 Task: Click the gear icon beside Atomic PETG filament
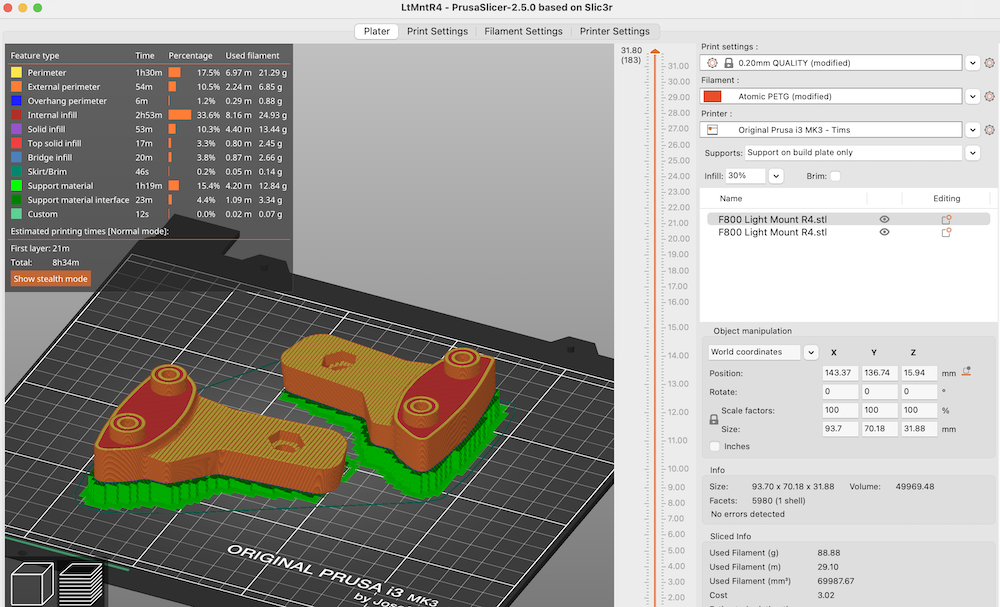[989, 97]
